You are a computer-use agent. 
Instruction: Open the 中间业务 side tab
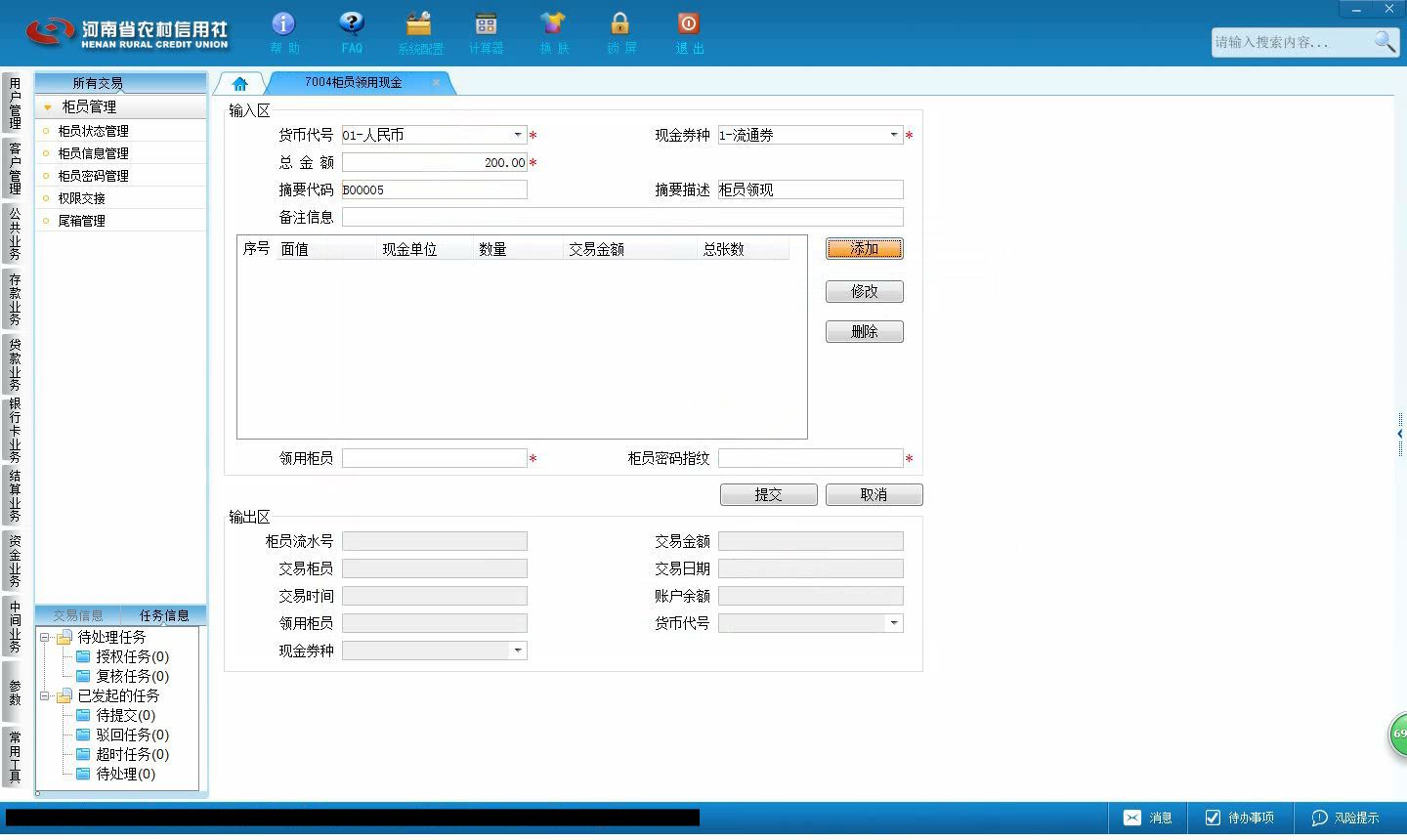pos(14,626)
